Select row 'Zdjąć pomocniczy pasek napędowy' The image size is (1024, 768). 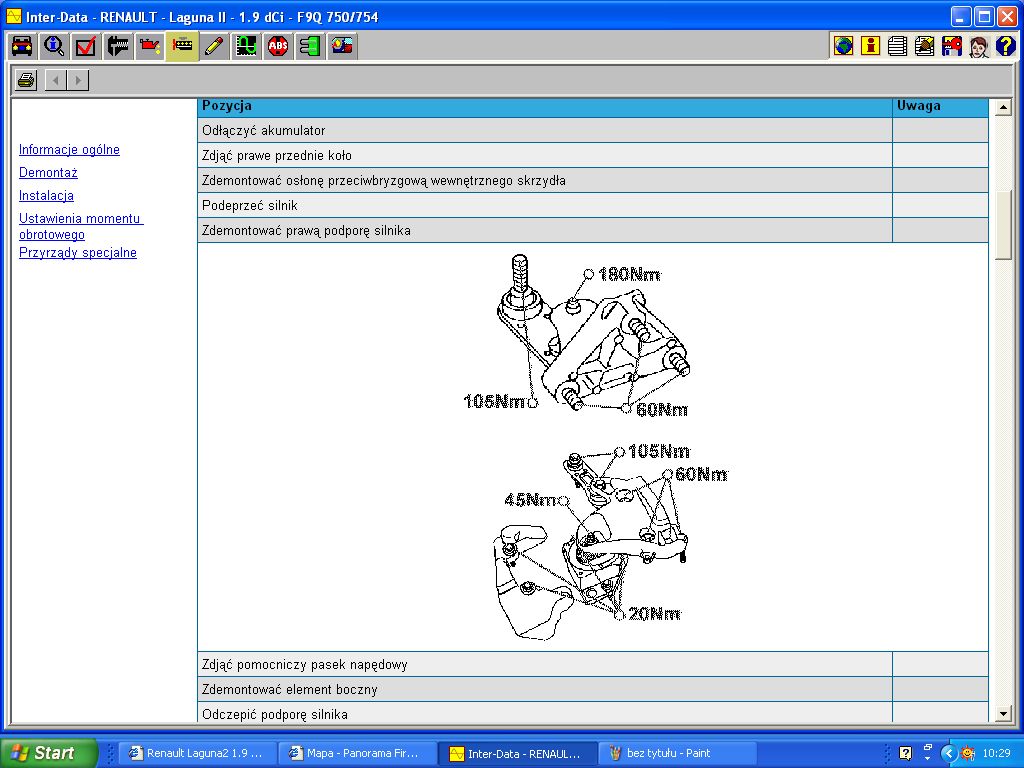coord(545,664)
